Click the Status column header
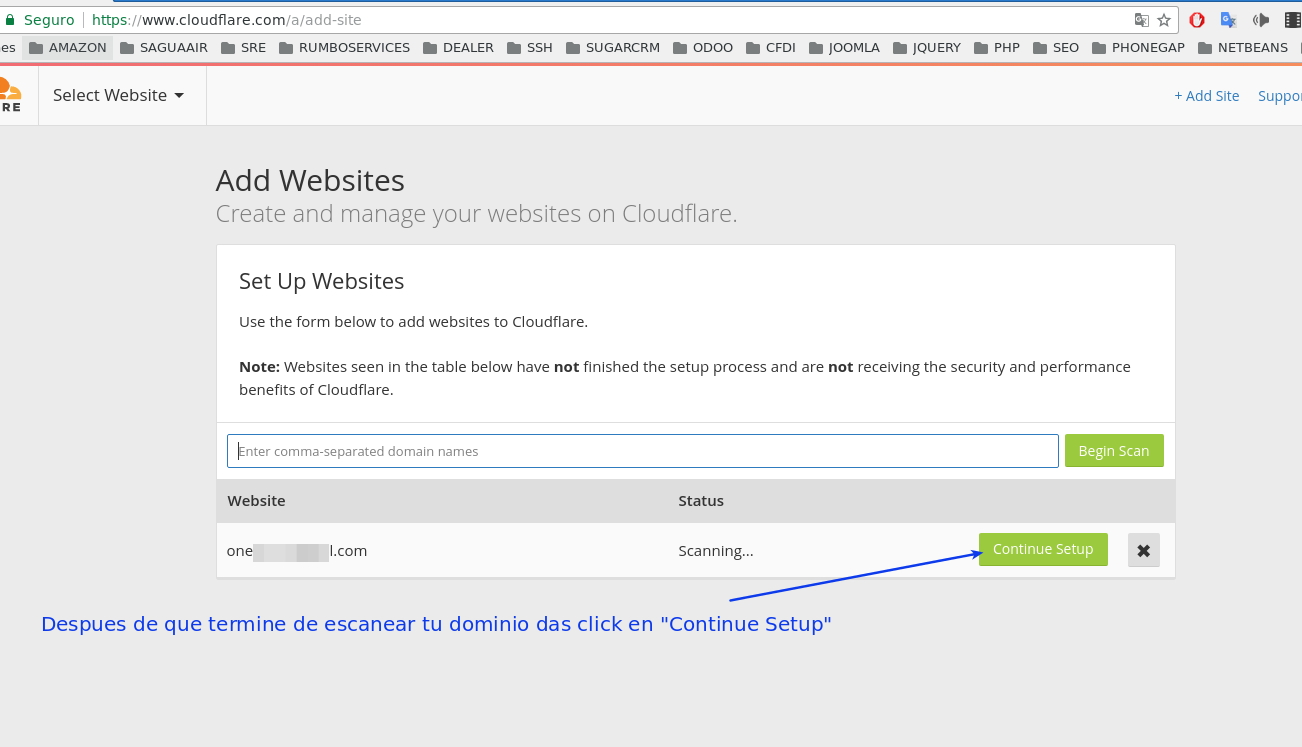Screen dimensions: 1302x747 point(701,501)
